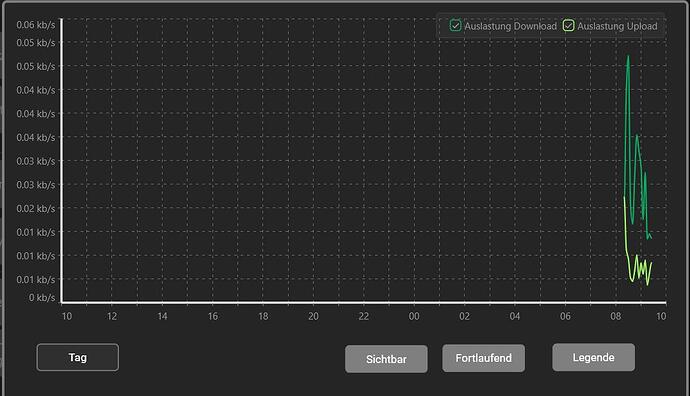Click the 0.02 kb/s axis label
This screenshot has height=396, width=690.
(36, 208)
